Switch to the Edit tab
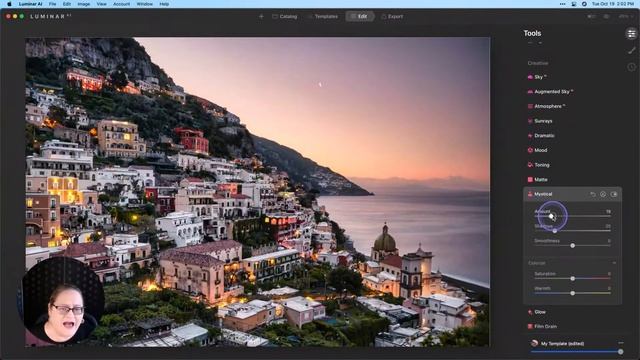The height and width of the screenshot is (360, 640). 360,16
